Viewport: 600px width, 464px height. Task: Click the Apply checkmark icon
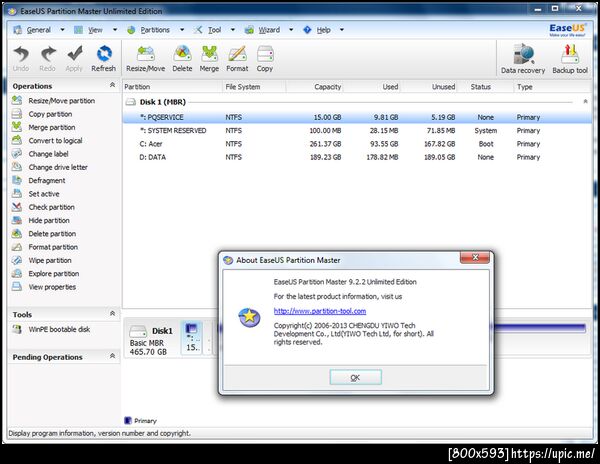pyautogui.click(x=74, y=59)
